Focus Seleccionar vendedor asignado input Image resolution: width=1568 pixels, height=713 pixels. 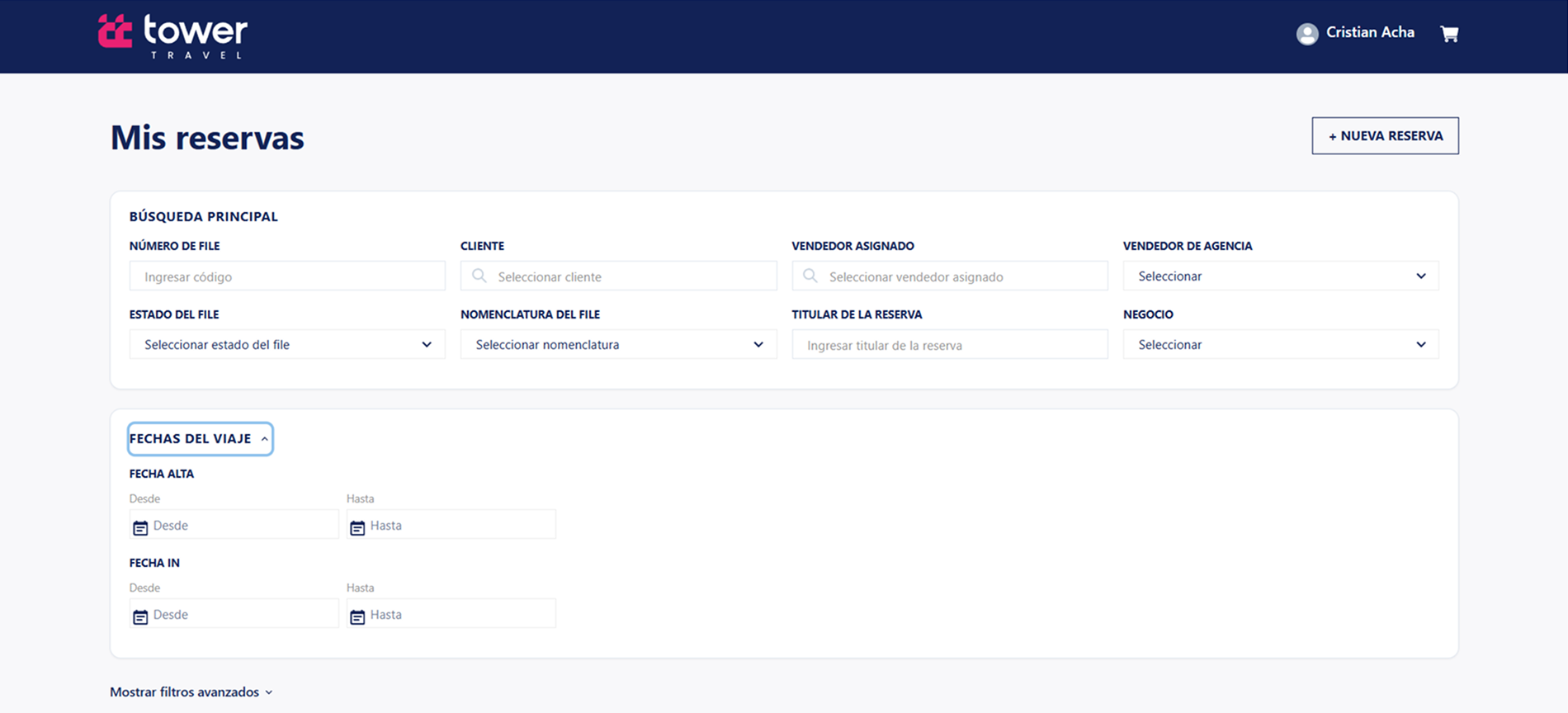pos(950,276)
